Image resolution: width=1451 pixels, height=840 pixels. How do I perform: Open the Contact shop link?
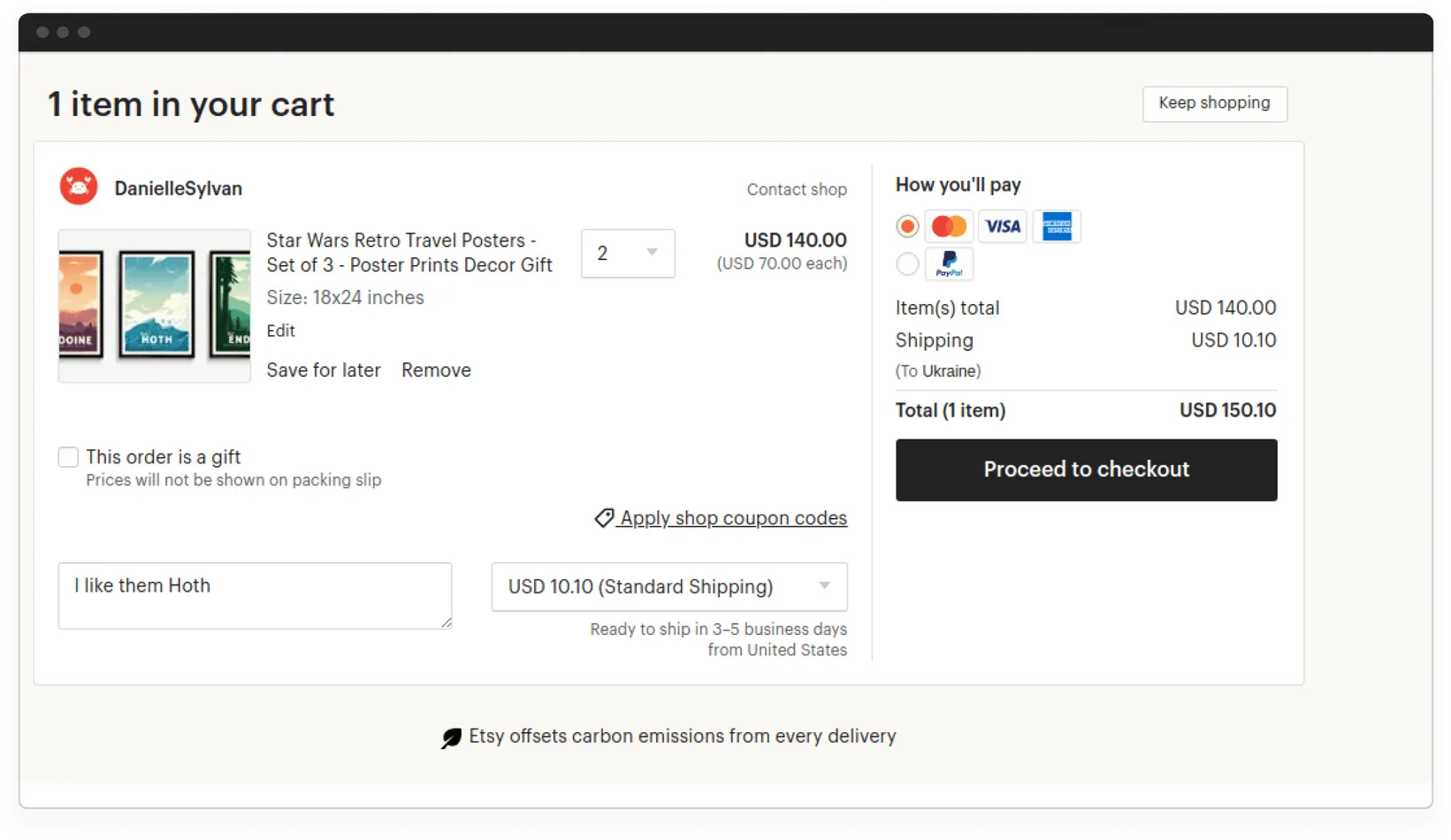click(797, 189)
